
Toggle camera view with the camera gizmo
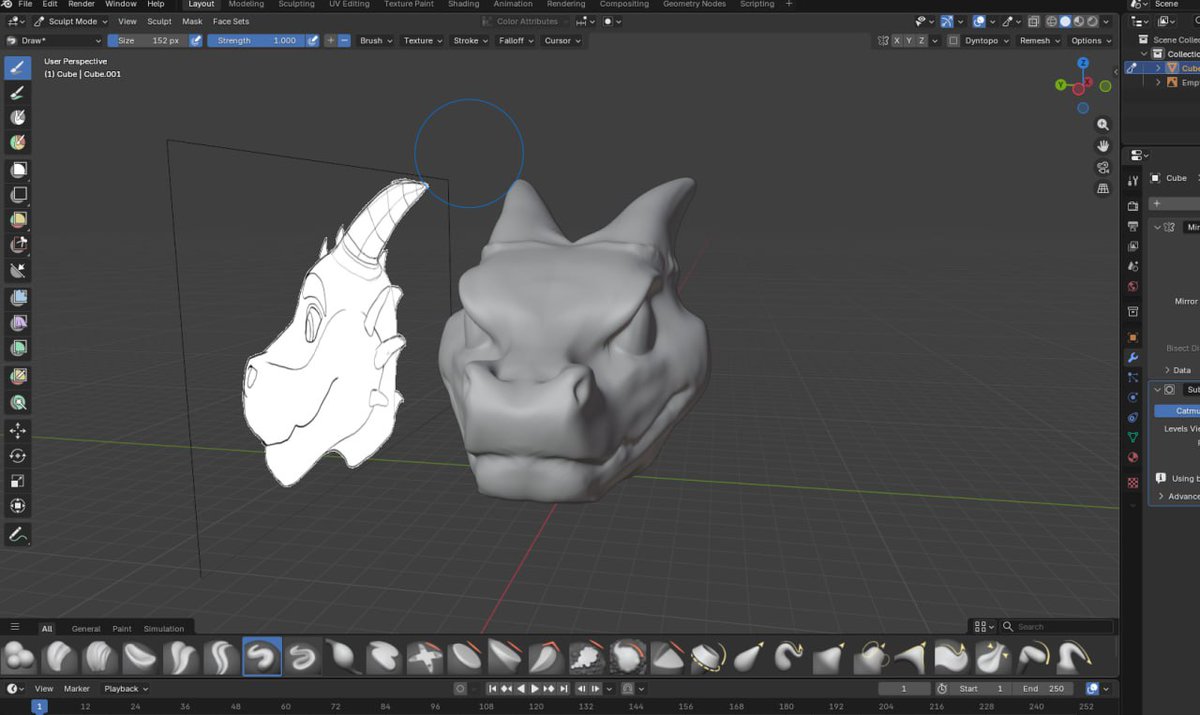[x=1103, y=167]
